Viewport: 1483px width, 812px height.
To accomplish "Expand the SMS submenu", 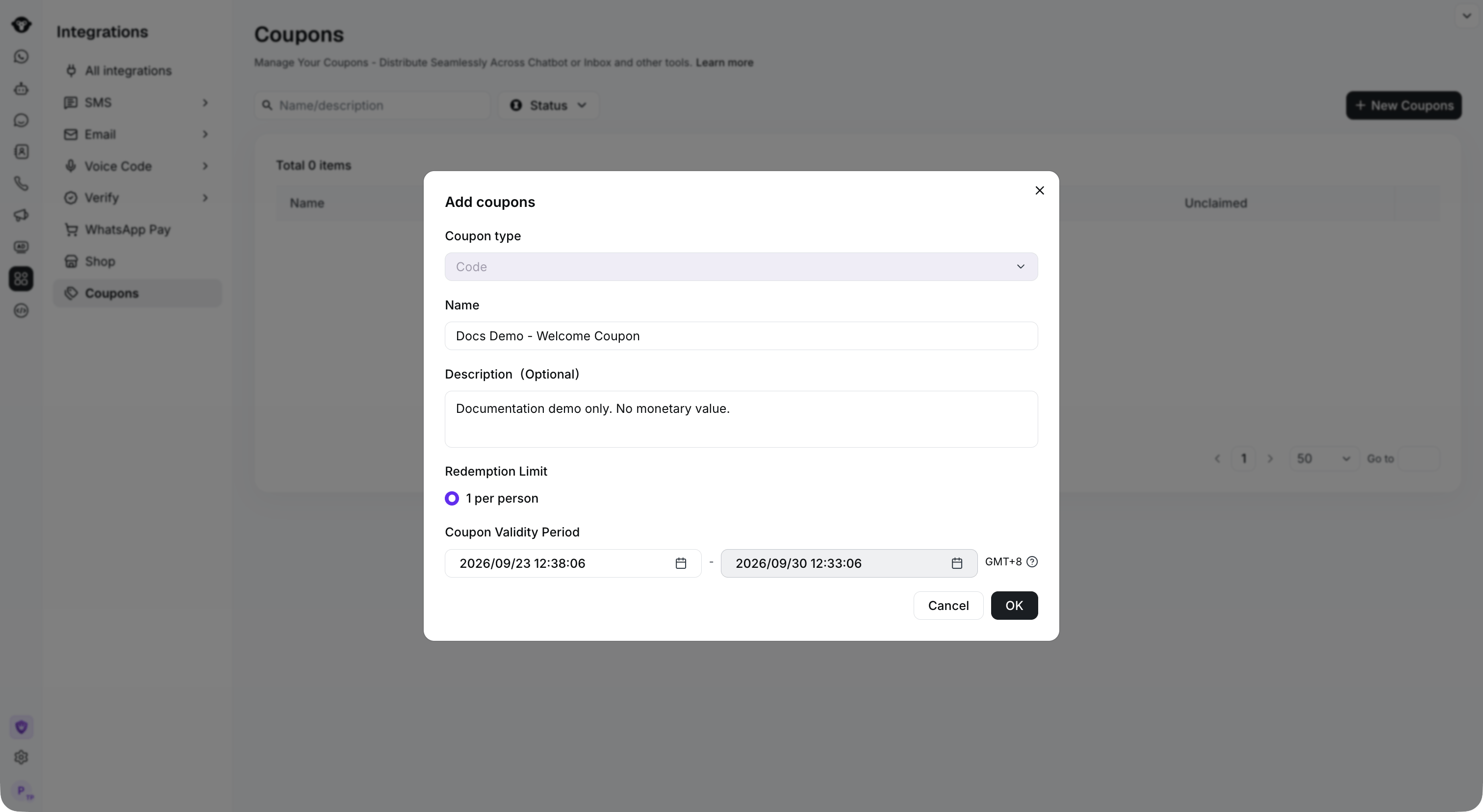I will (137, 102).
